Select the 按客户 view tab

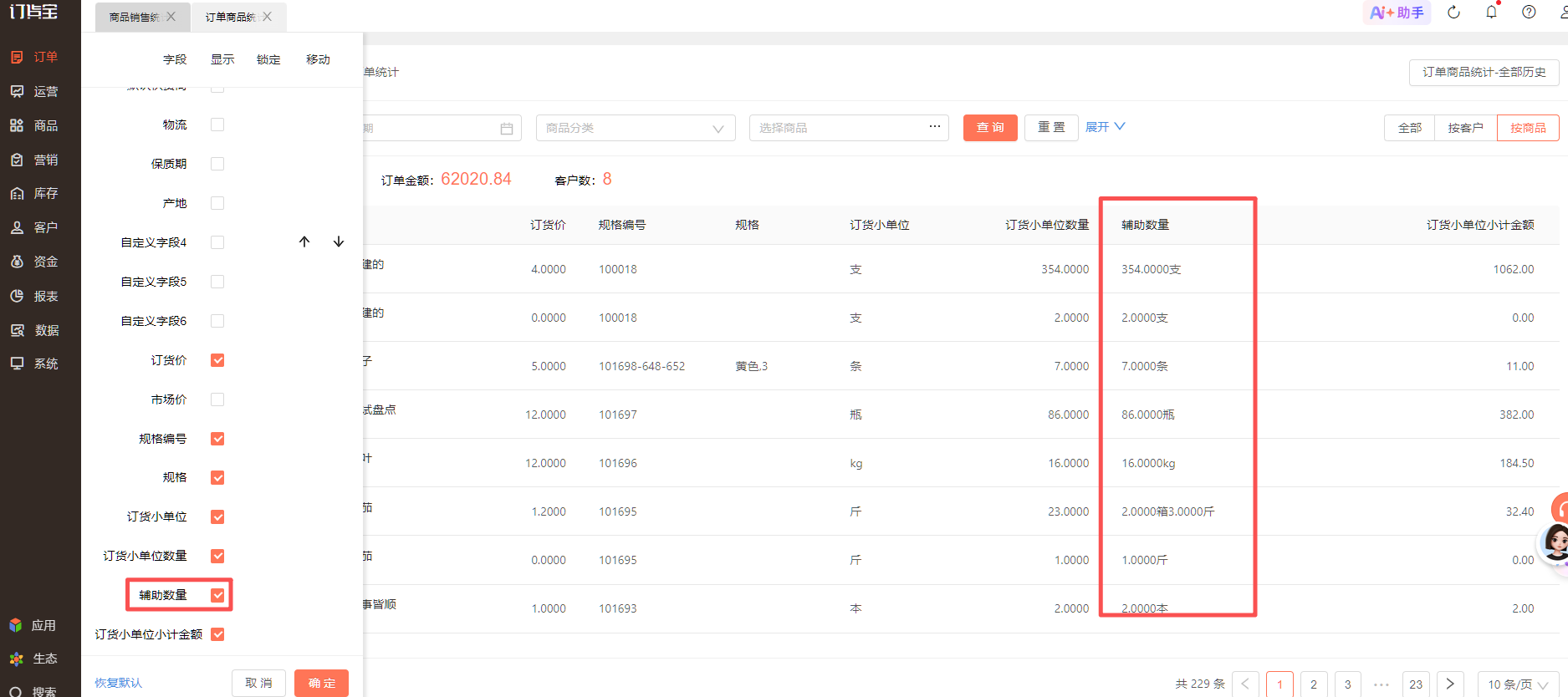point(1465,128)
